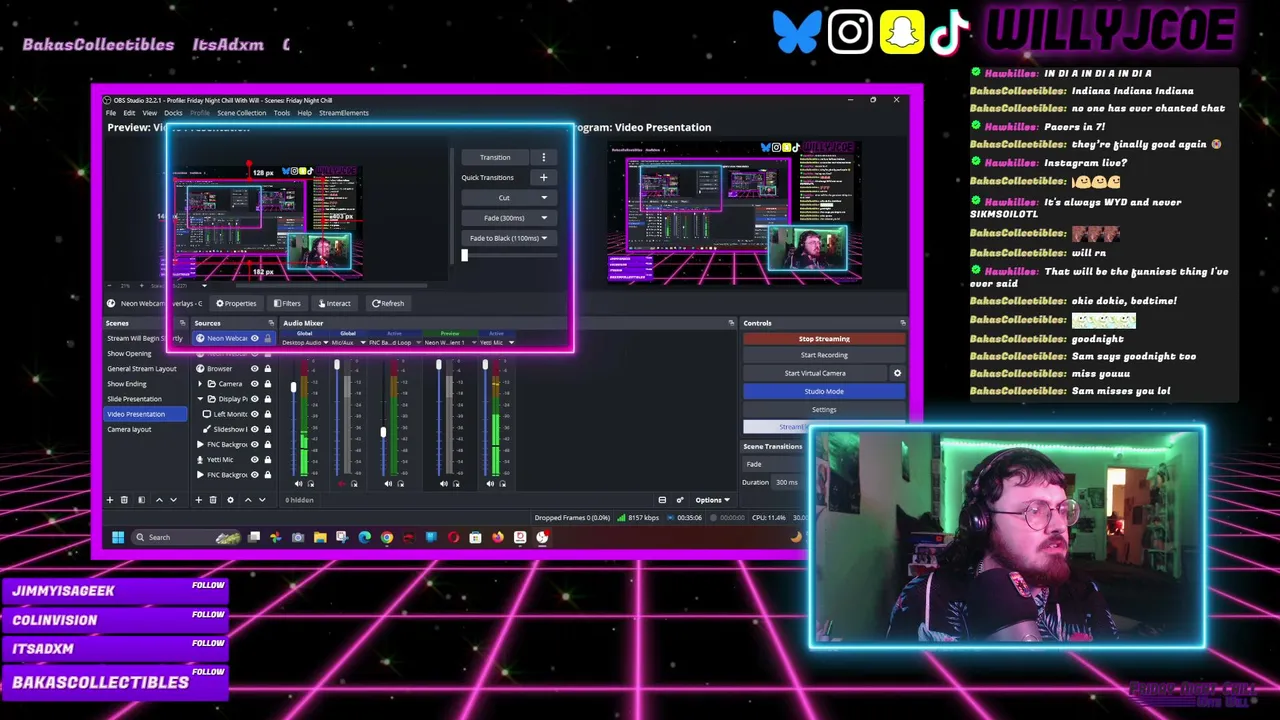Open Desktop Audio channel dropdown arrow
The image size is (1280, 720).
click(325, 343)
